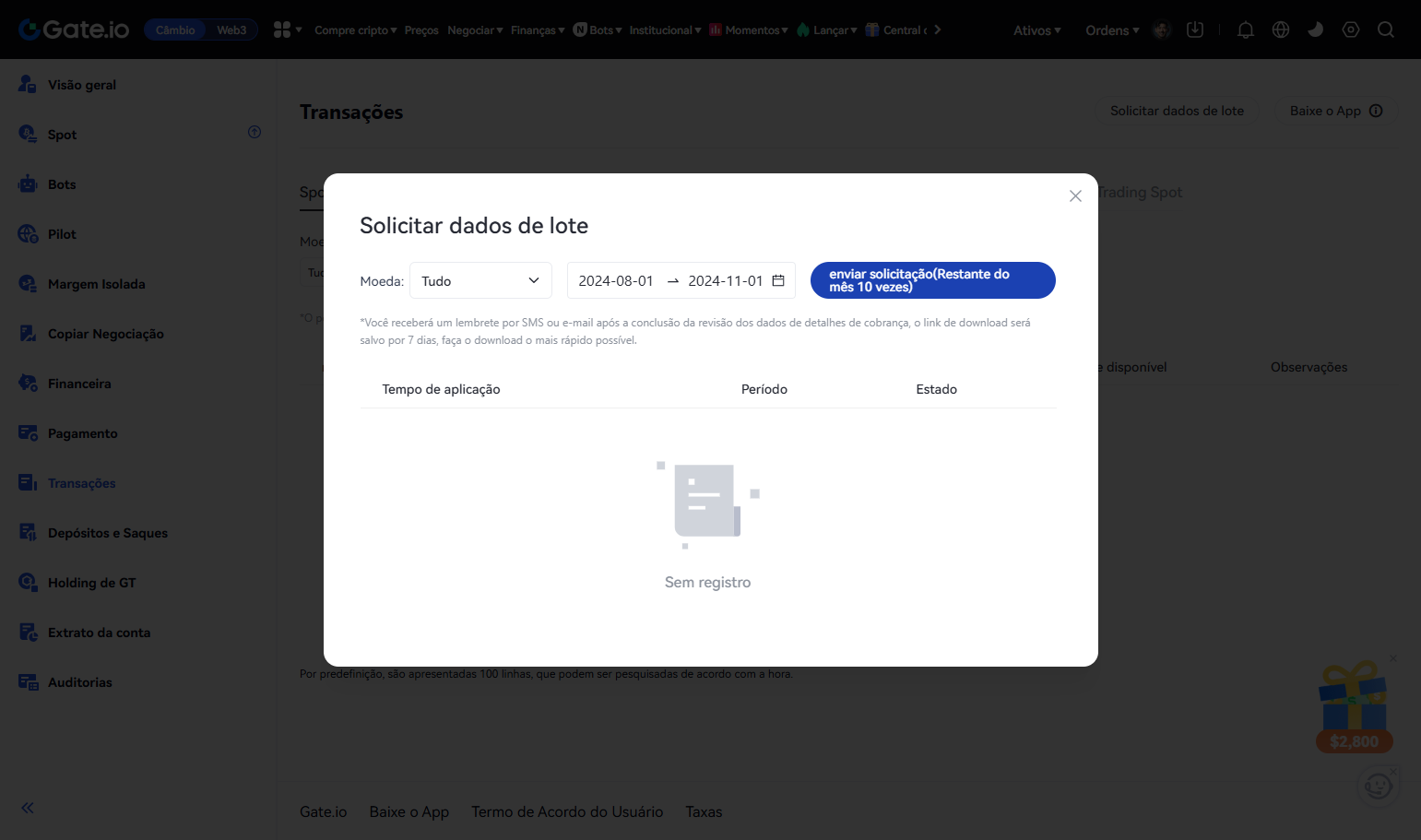Click enviar solicitação button
The image size is (1421, 840).
pos(932,280)
